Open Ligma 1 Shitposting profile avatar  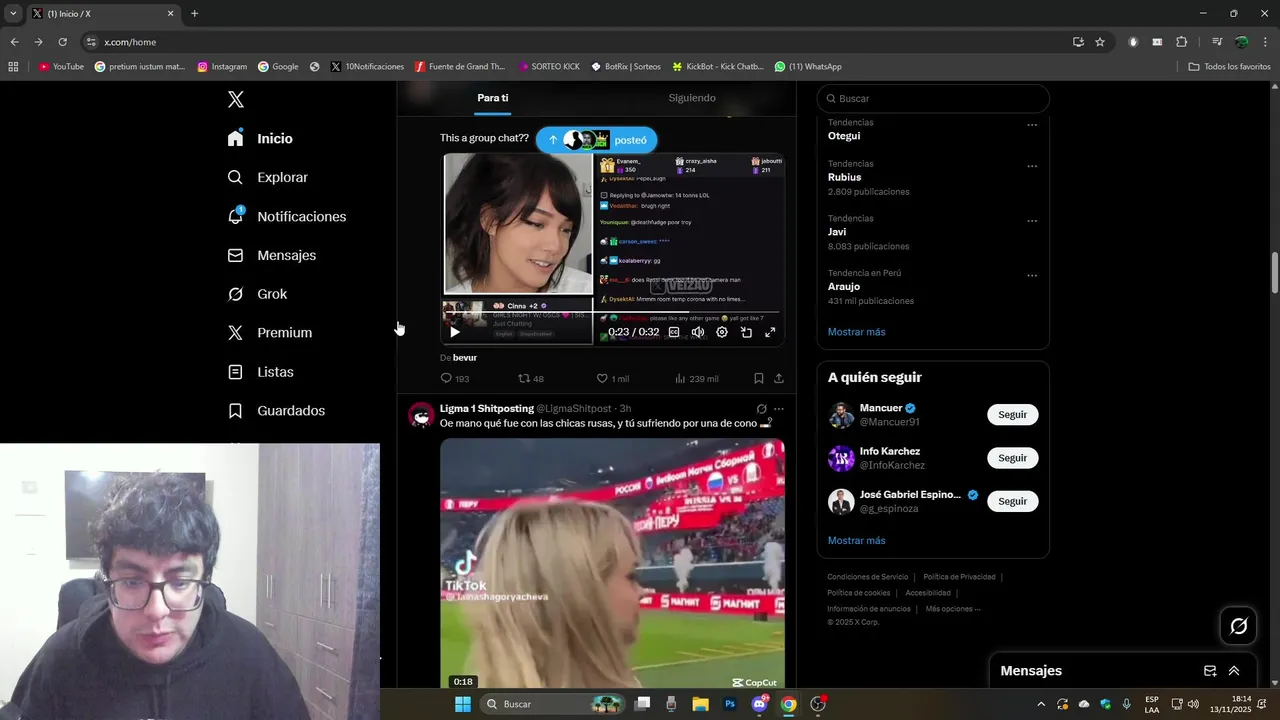pyautogui.click(x=422, y=416)
